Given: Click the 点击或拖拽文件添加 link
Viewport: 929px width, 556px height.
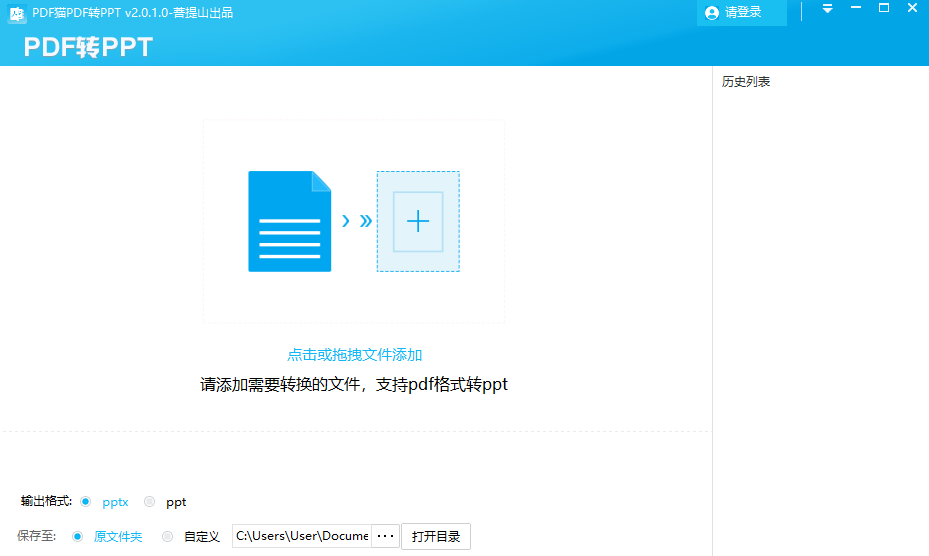Looking at the screenshot, I should tap(355, 355).
